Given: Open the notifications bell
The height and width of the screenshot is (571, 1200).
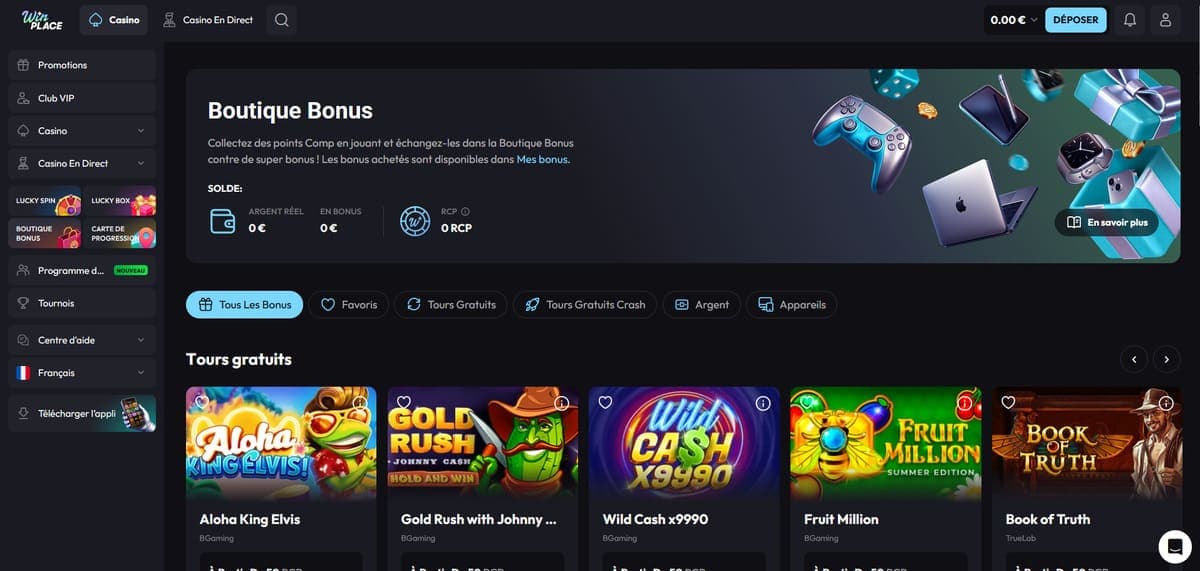Looking at the screenshot, I should point(1130,20).
